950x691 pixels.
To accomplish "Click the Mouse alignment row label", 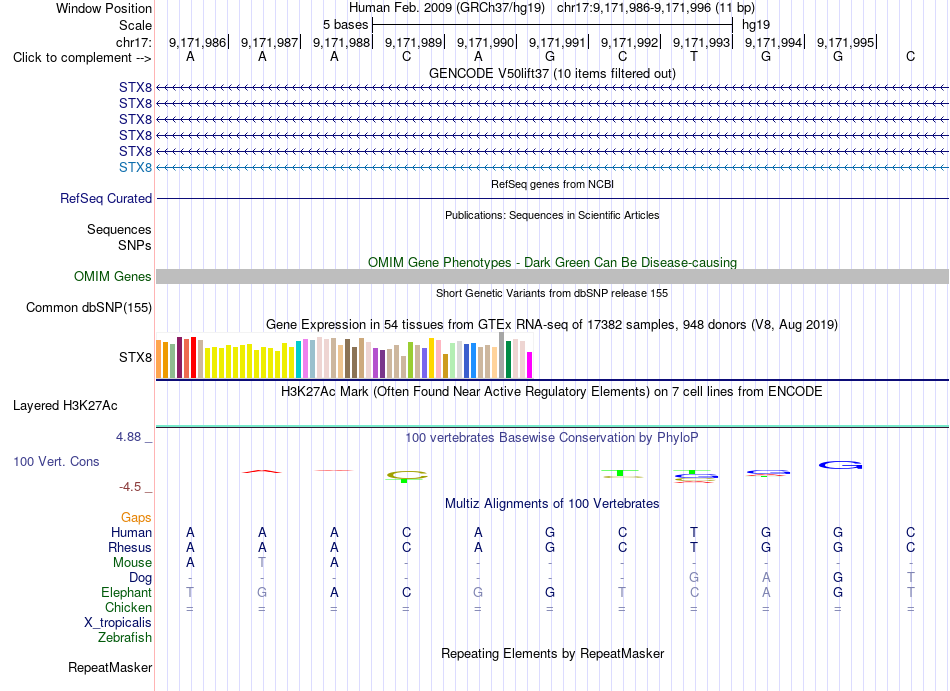I will point(132,563).
